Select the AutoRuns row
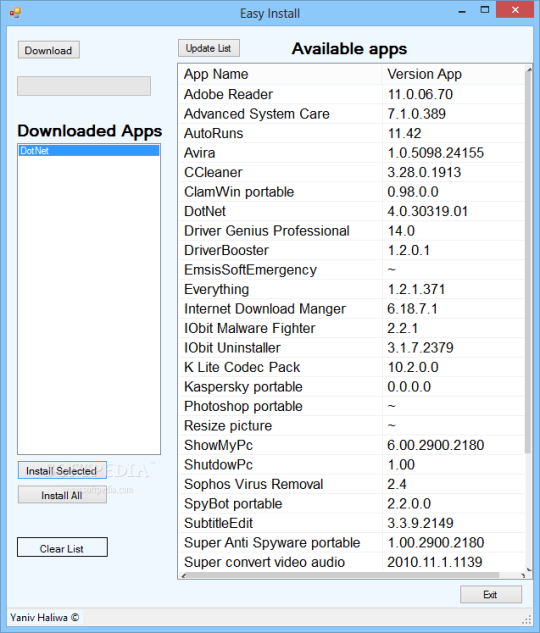 click(352, 133)
